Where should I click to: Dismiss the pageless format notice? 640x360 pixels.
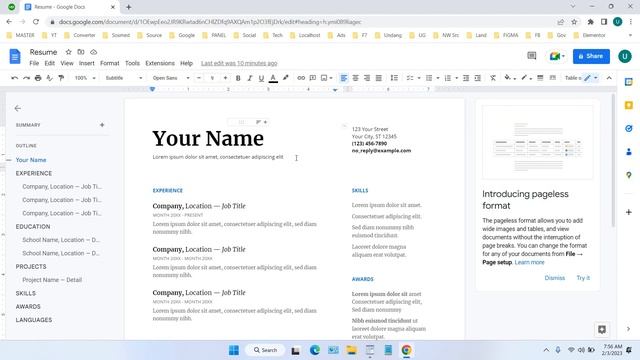(x=555, y=278)
